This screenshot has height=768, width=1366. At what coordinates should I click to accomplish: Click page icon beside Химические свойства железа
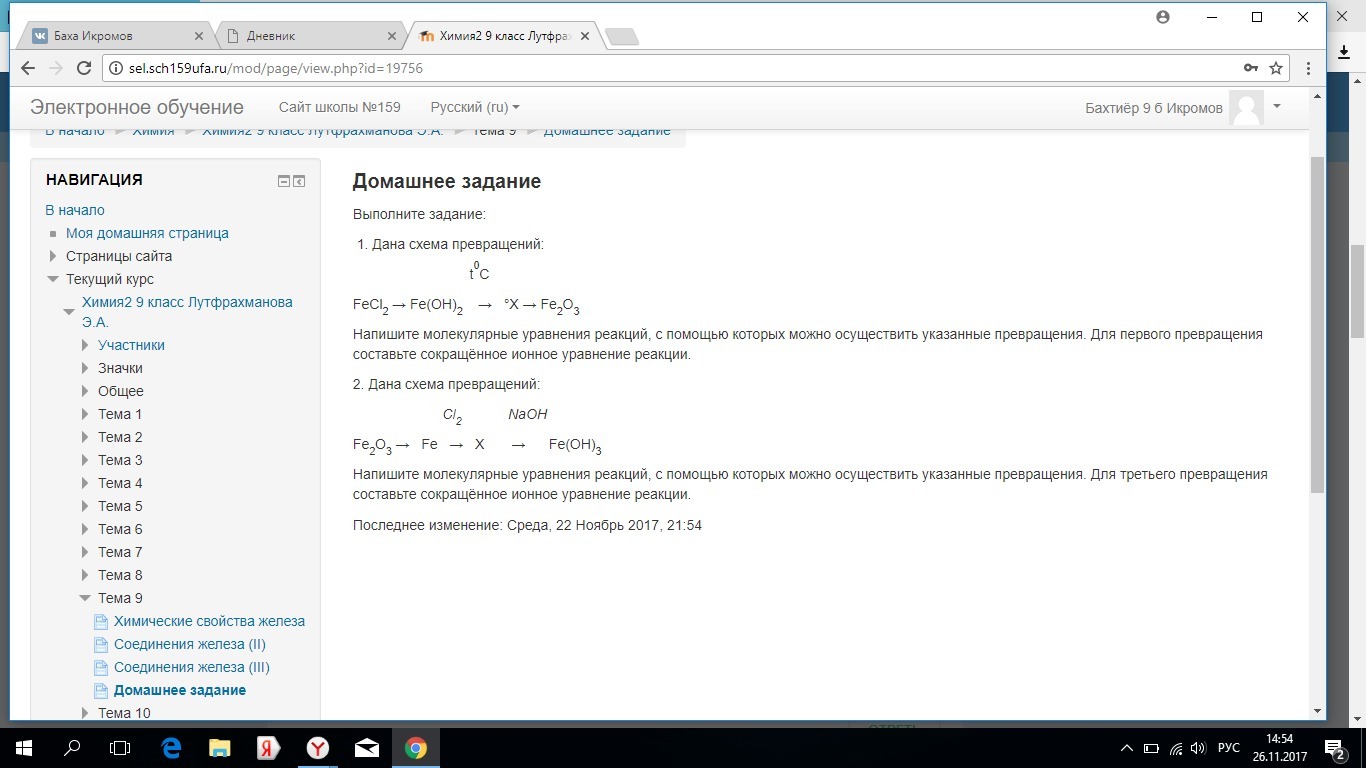click(x=100, y=621)
